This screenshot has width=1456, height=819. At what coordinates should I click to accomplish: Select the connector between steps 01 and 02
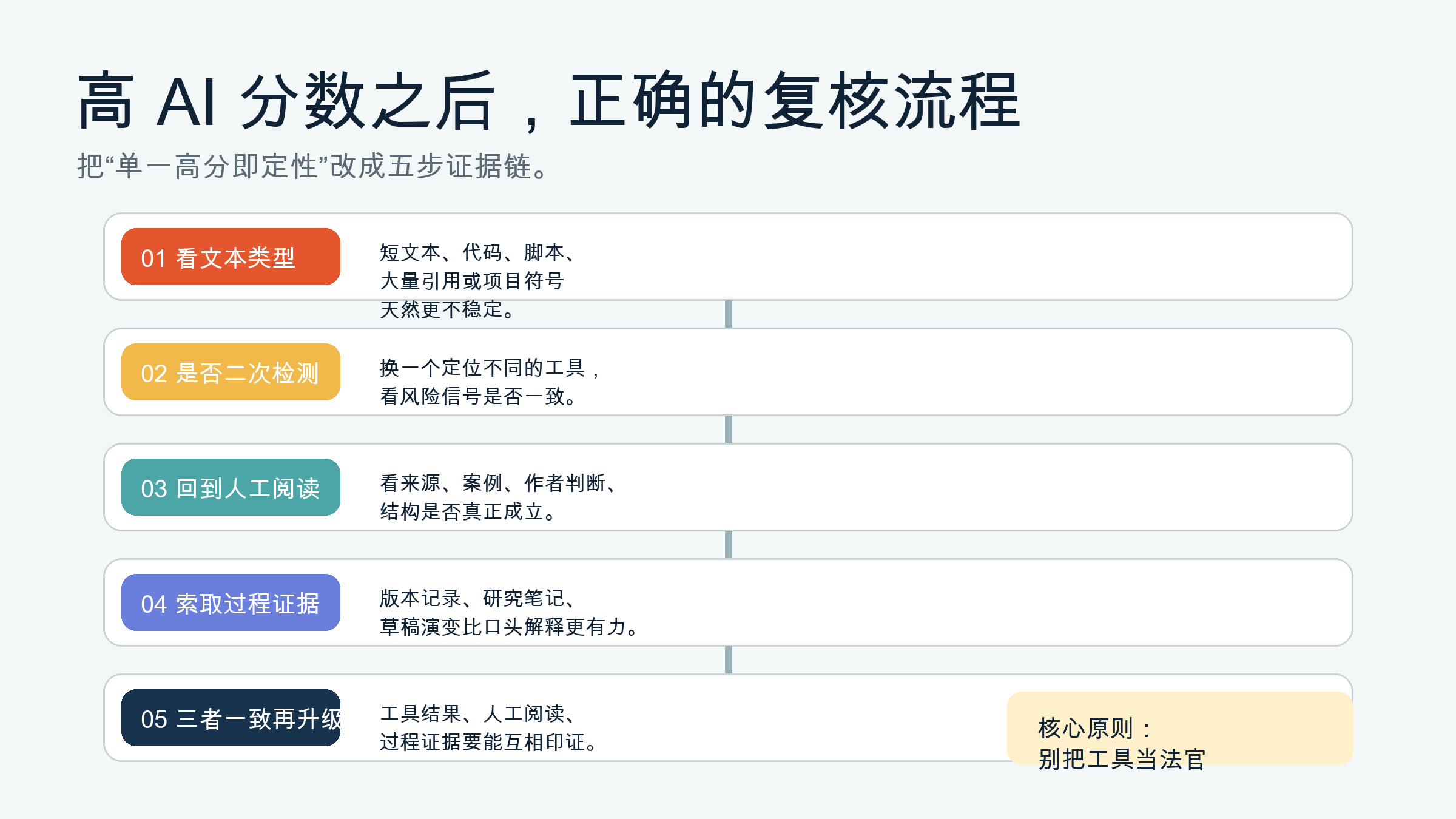[728, 314]
